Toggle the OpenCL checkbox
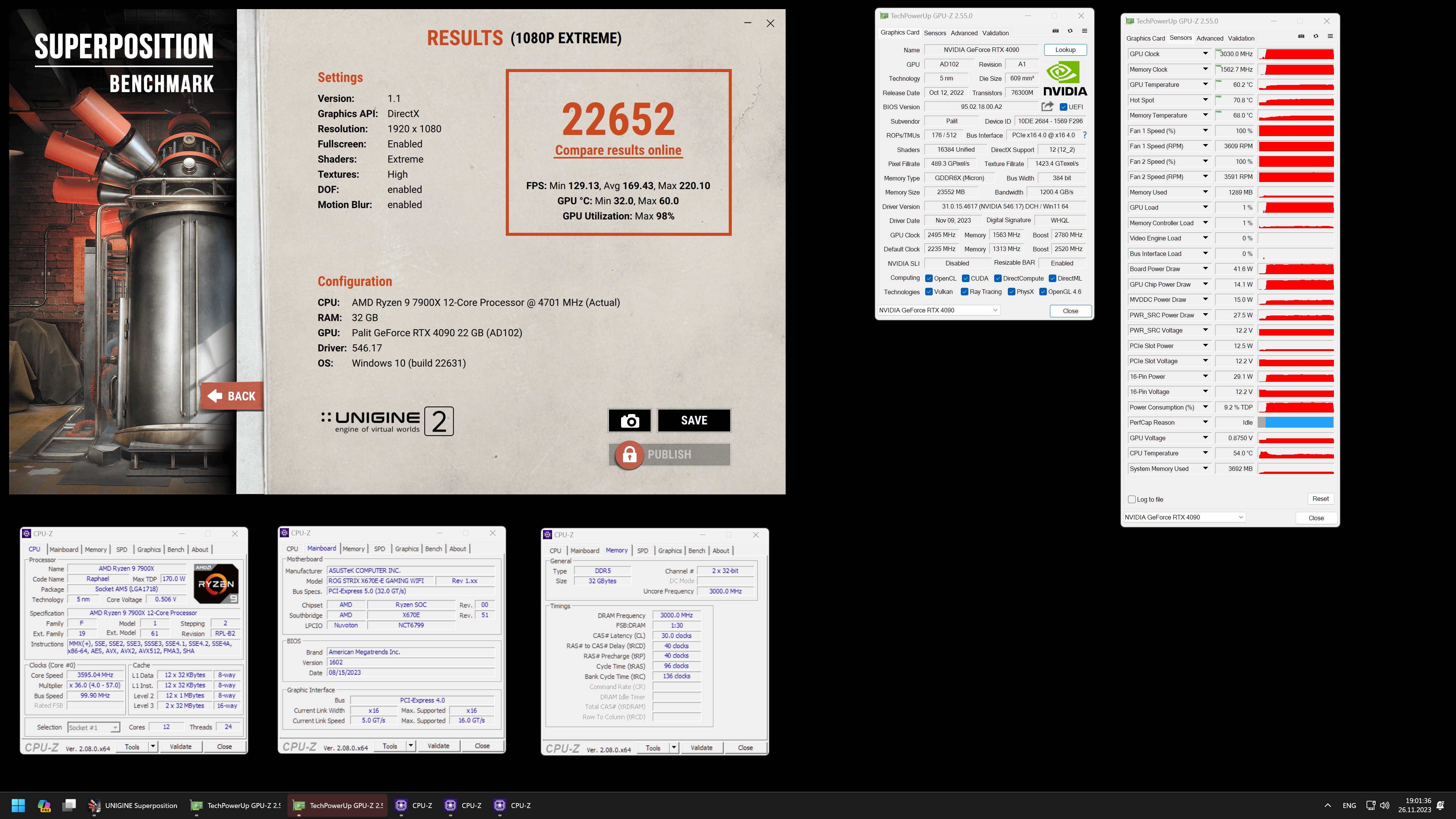Screen dimensions: 1456x819 (929, 278)
